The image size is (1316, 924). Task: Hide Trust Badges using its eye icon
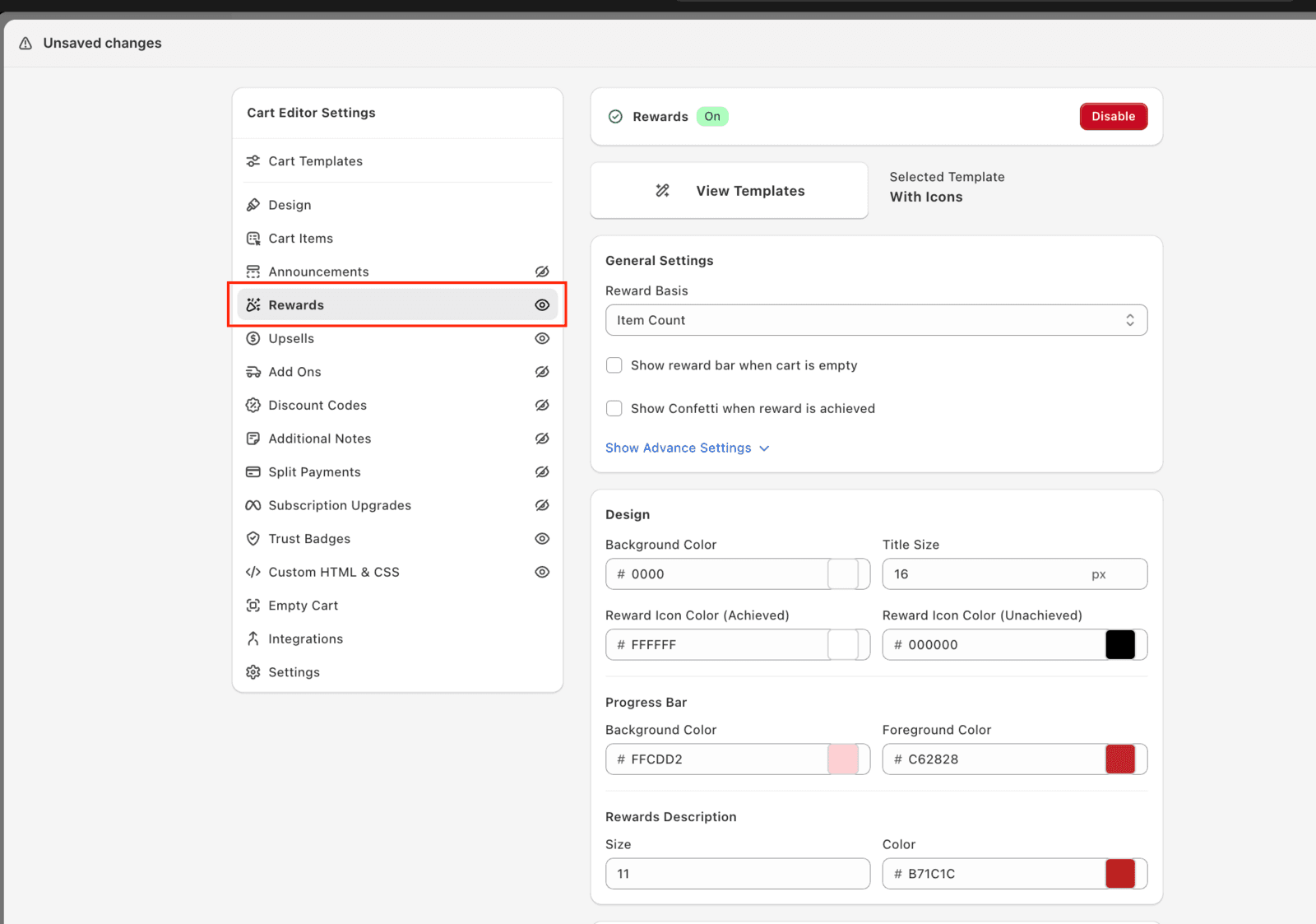click(x=542, y=539)
